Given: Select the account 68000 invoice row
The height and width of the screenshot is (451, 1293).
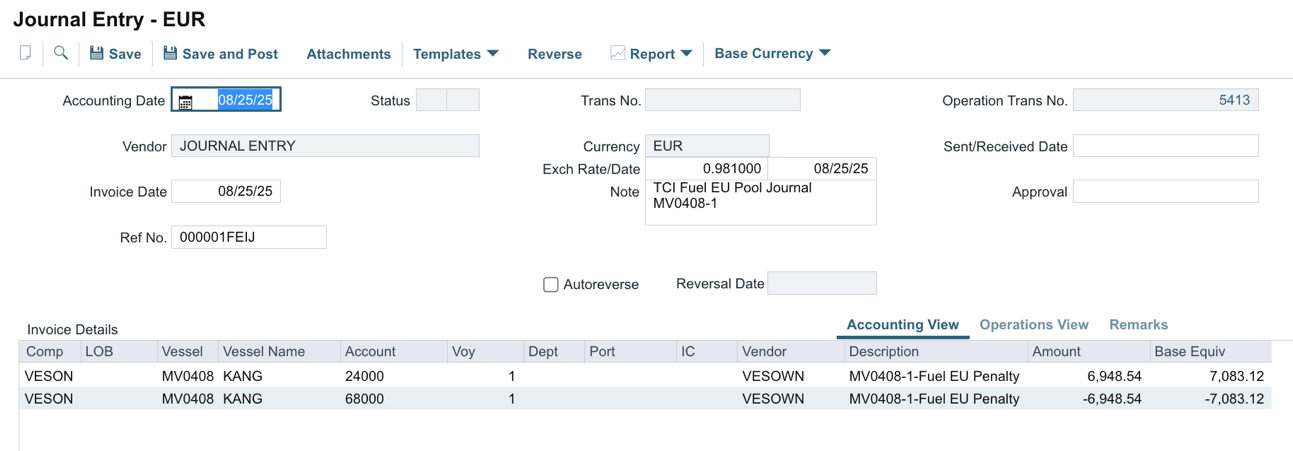Looking at the screenshot, I should point(363,398).
